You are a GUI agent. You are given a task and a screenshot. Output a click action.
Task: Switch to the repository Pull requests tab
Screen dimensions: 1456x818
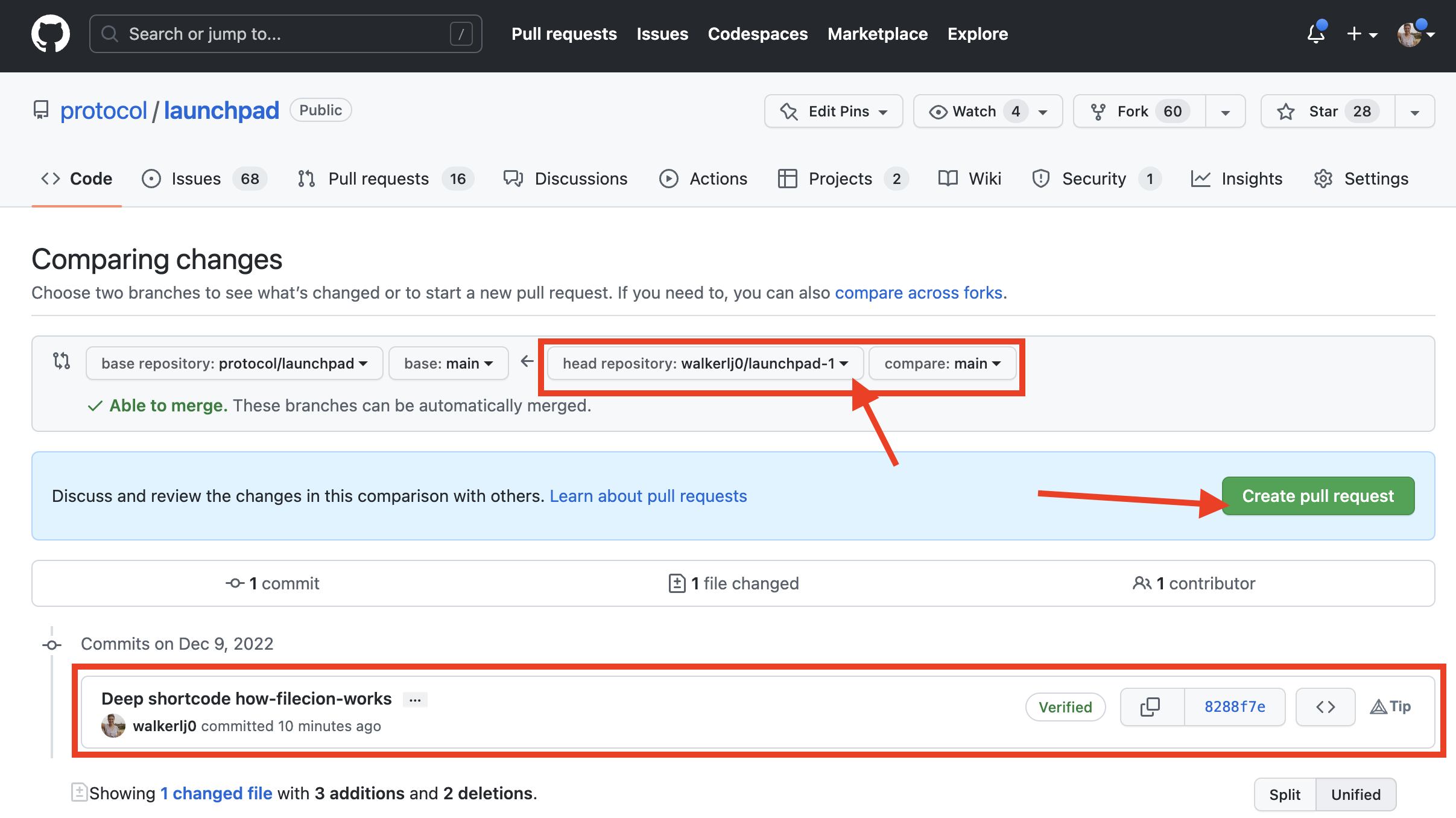385,179
